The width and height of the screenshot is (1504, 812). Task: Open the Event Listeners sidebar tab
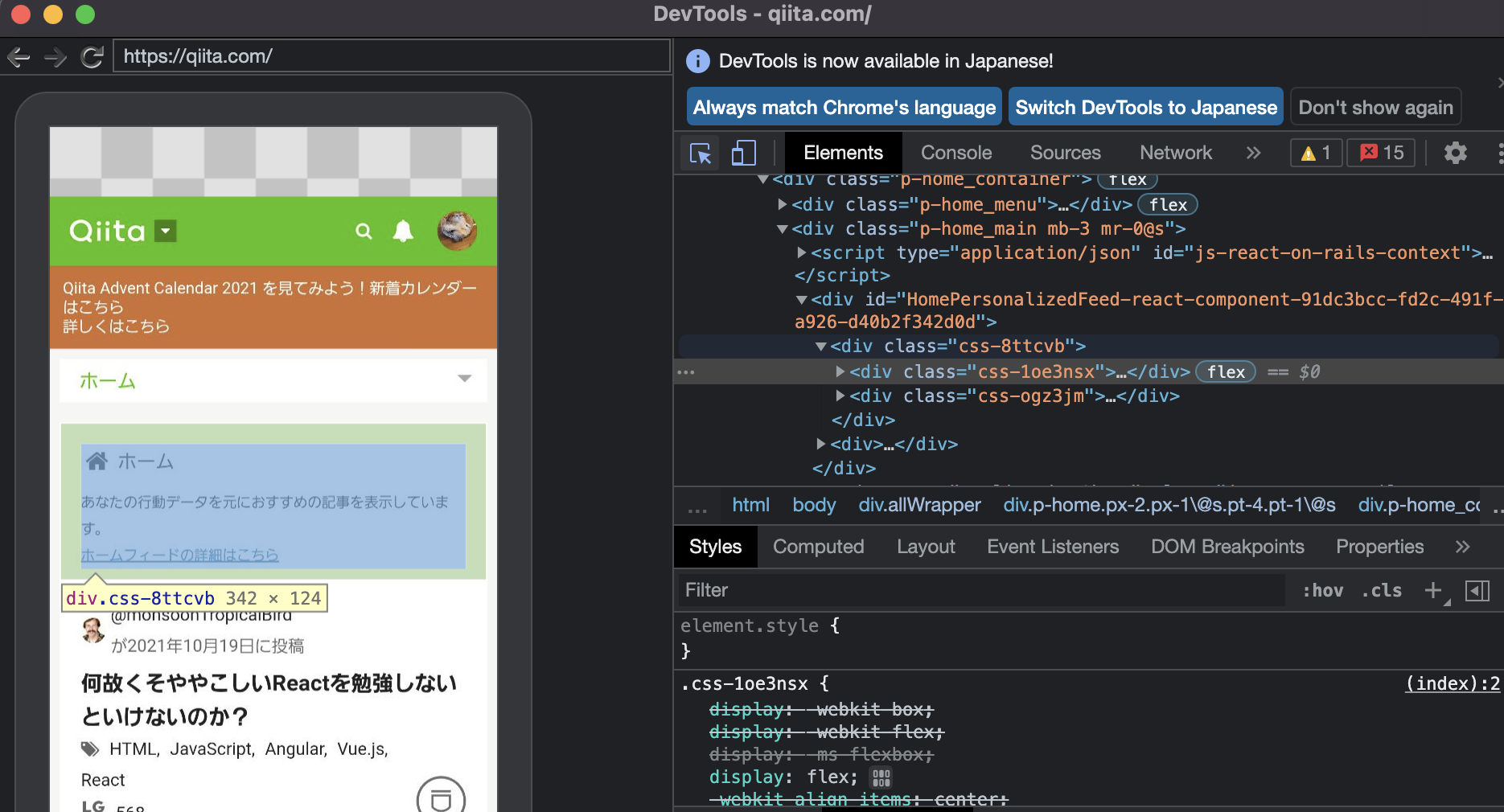point(1053,547)
